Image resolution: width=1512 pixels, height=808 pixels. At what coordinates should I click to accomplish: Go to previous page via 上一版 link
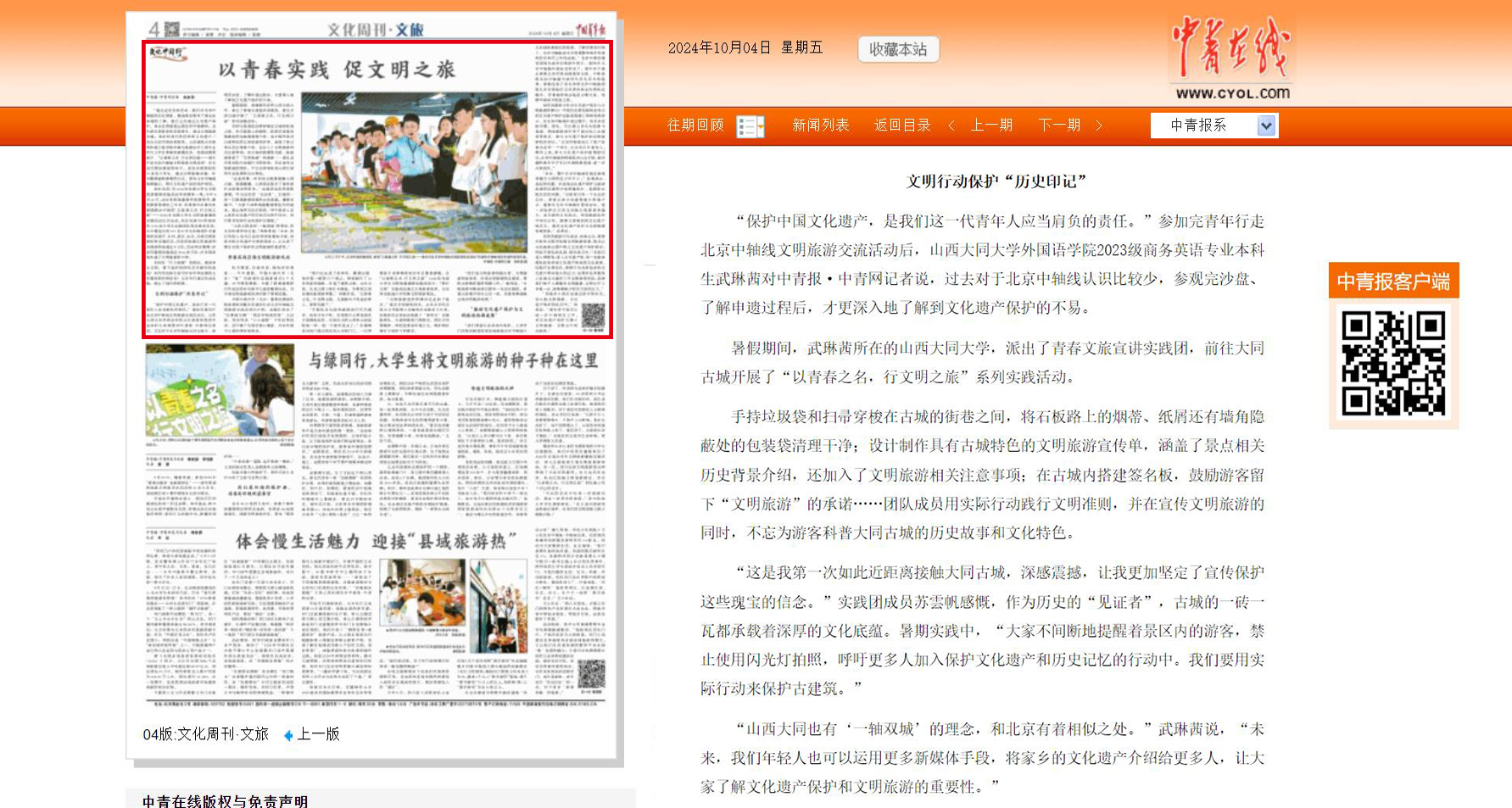(x=318, y=734)
